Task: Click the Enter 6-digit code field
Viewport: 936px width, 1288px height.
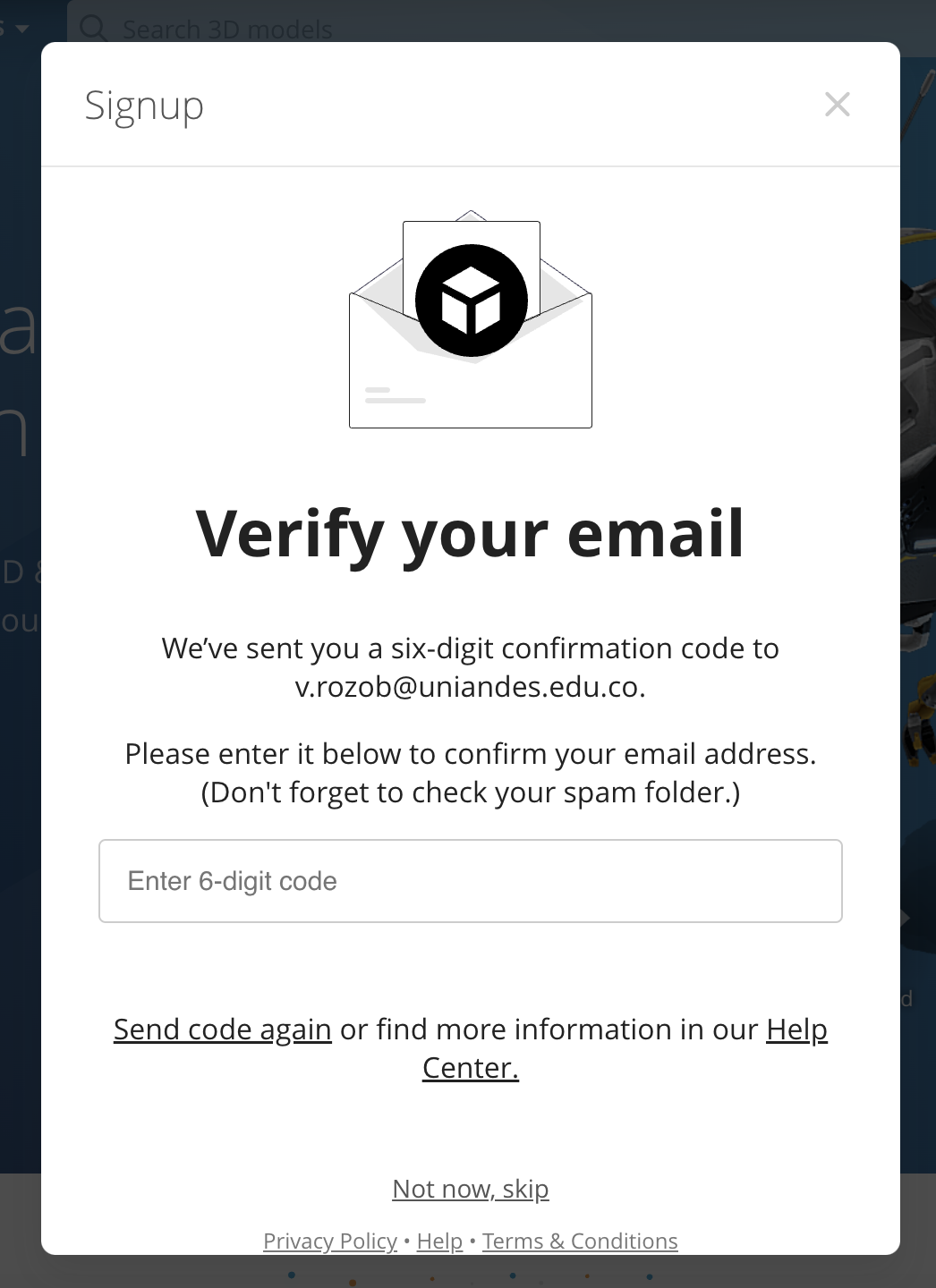Action: [x=471, y=881]
